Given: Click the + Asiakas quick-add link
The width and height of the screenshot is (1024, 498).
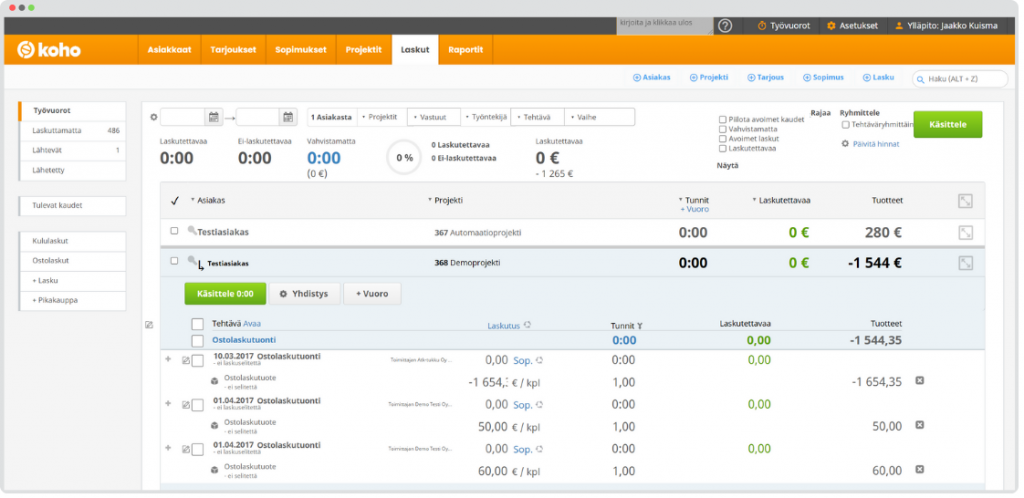Looking at the screenshot, I should 652,77.
